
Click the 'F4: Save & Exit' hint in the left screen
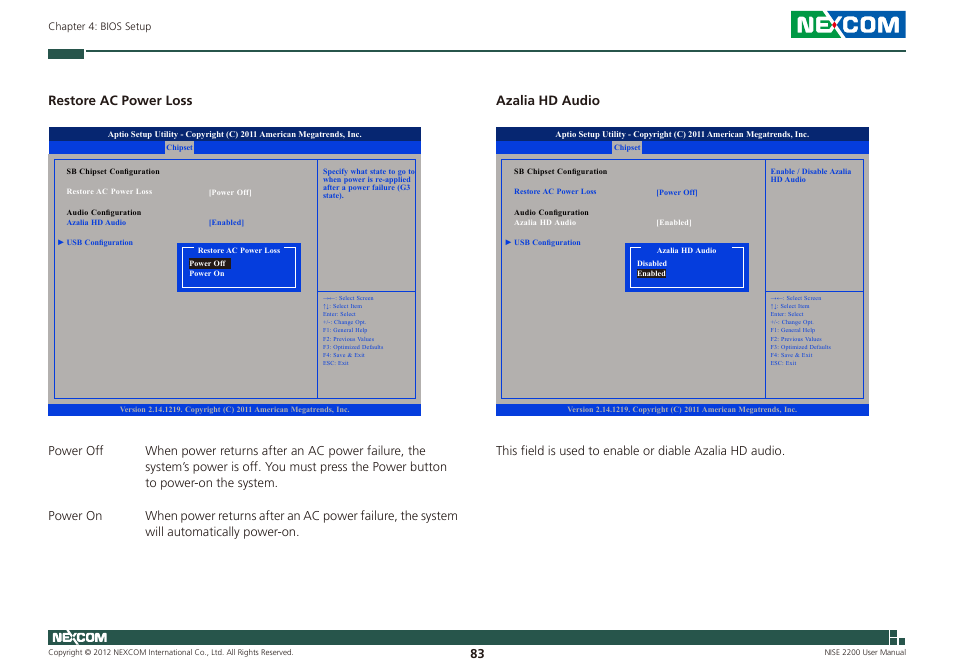(x=344, y=355)
